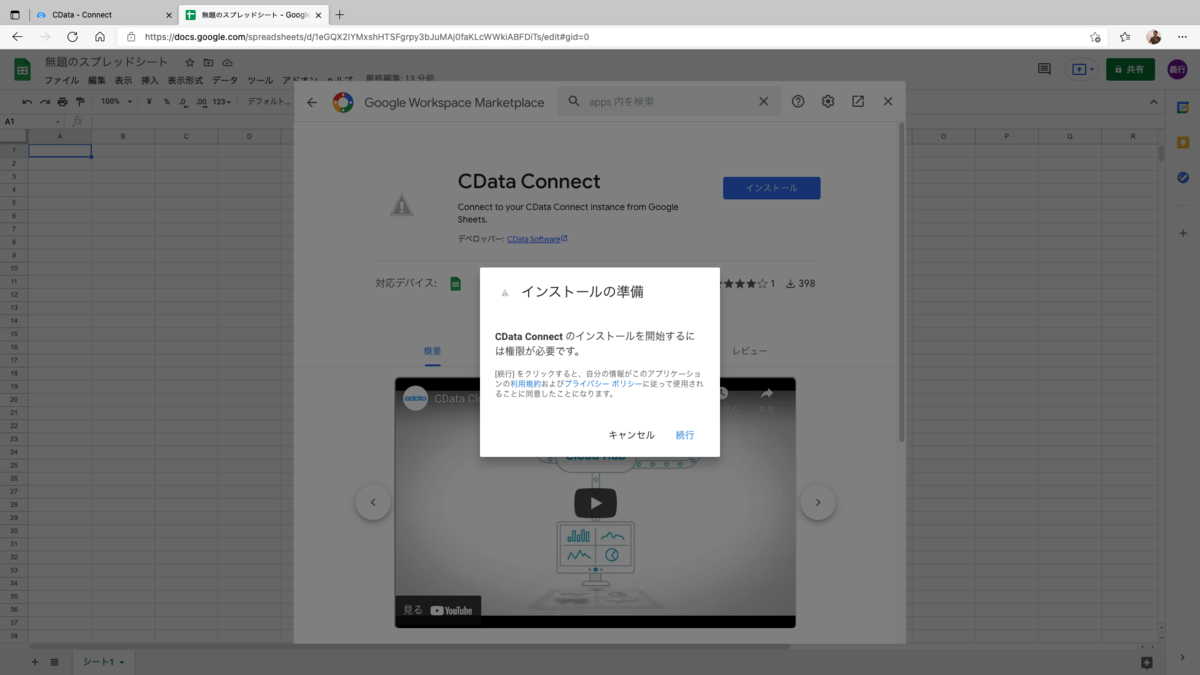Viewport: 1200px width, 675px height.
Task: Open the ツール menu
Action: pyautogui.click(x=260, y=80)
